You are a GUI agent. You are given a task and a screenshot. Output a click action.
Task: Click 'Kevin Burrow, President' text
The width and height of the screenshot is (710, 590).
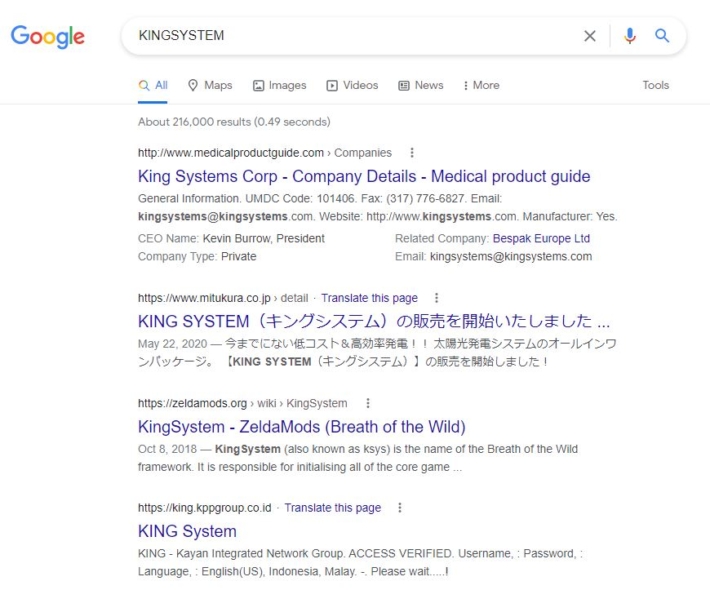[x=264, y=239]
